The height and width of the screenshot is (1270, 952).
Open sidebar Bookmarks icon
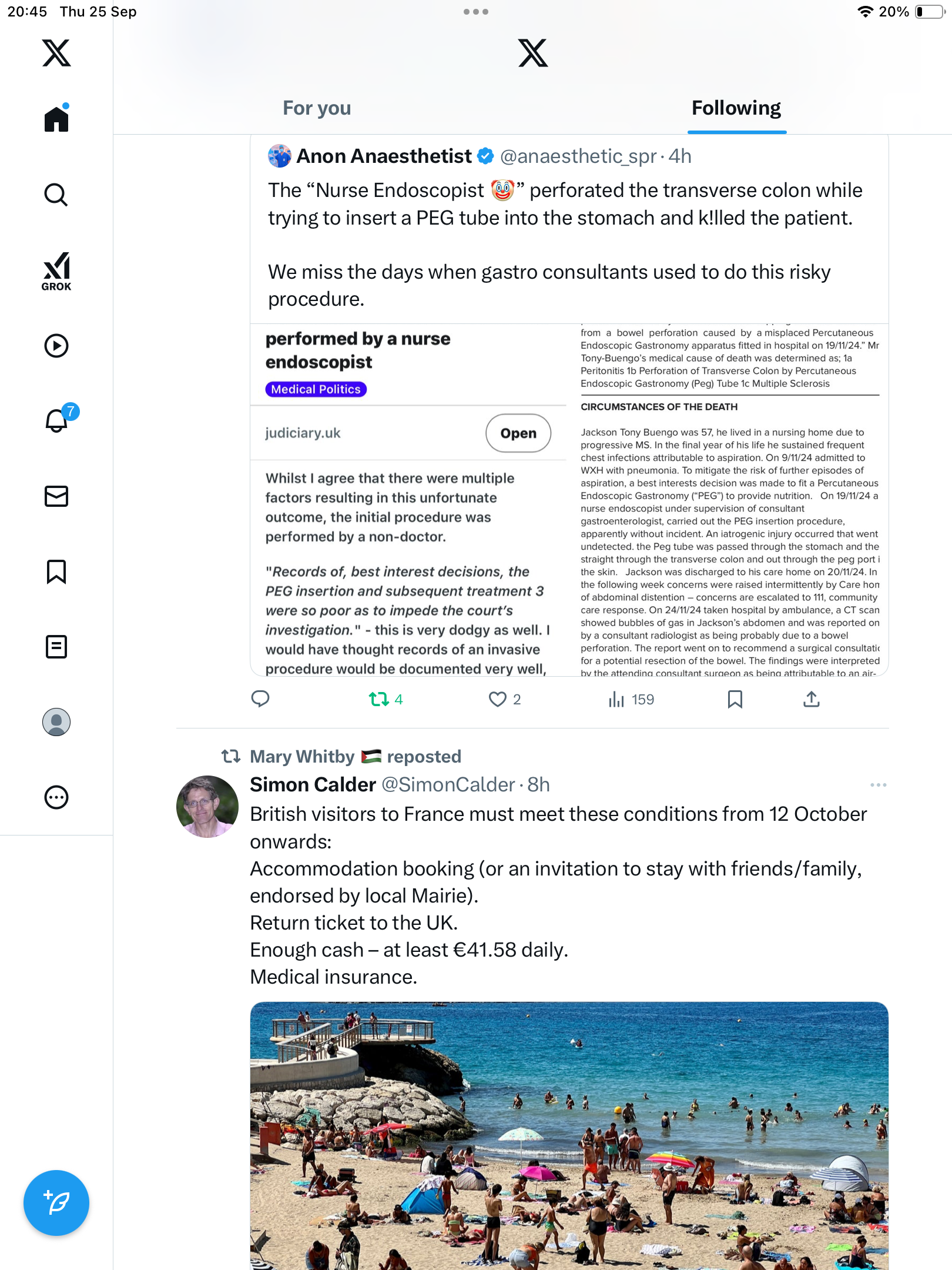pos(56,571)
